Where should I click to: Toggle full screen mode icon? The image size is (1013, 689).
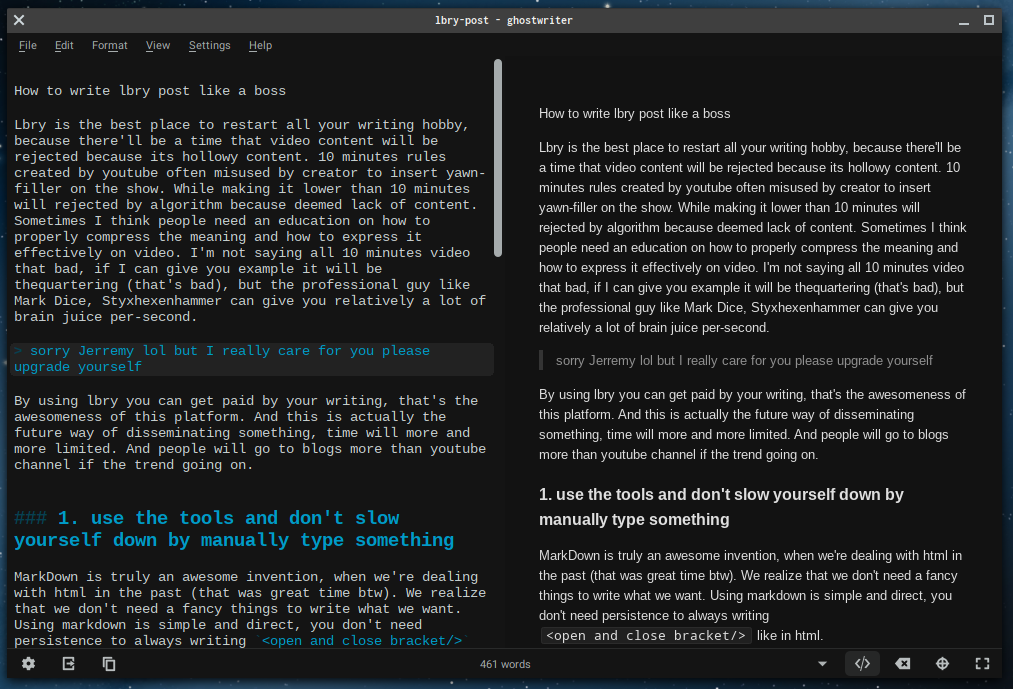click(x=983, y=664)
